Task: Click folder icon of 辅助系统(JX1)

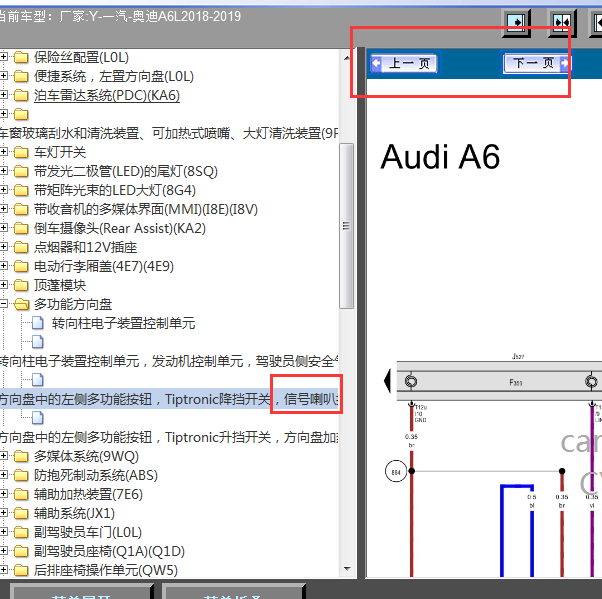Action: coord(21,513)
